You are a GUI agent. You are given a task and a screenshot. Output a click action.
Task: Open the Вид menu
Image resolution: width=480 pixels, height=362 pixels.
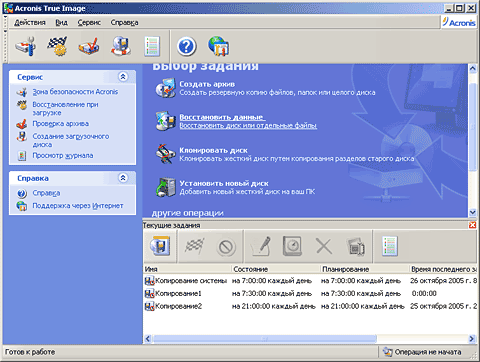[61, 23]
